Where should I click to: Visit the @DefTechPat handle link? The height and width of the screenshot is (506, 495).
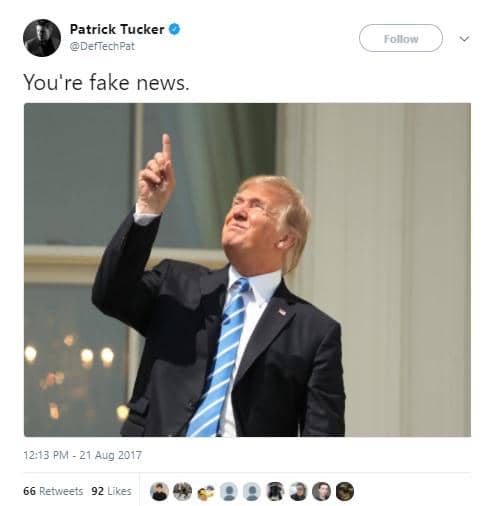point(102,46)
